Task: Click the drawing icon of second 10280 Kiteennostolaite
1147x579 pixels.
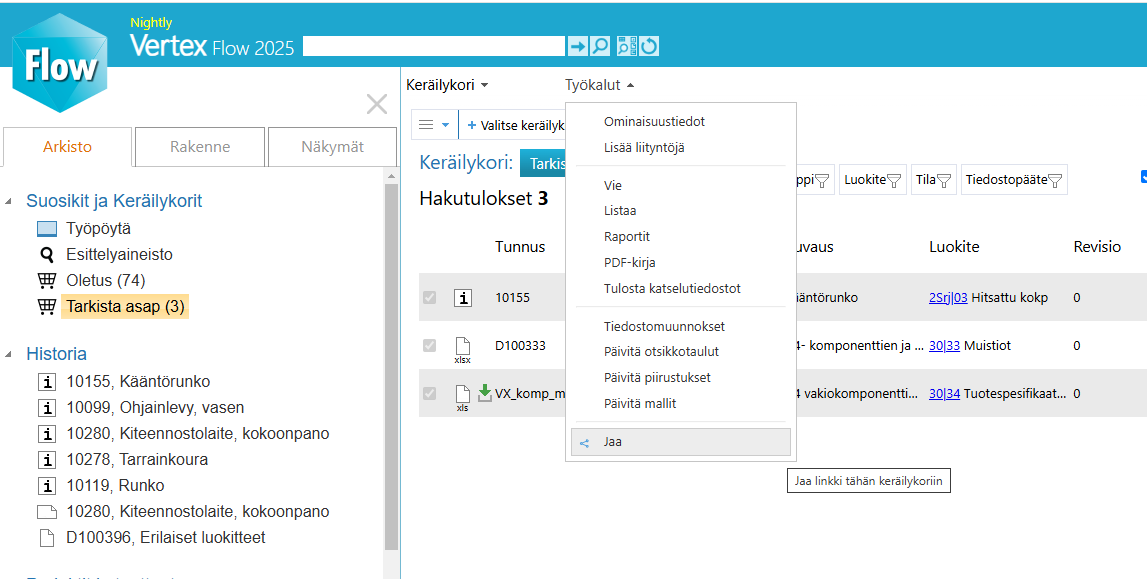Action: (47, 512)
